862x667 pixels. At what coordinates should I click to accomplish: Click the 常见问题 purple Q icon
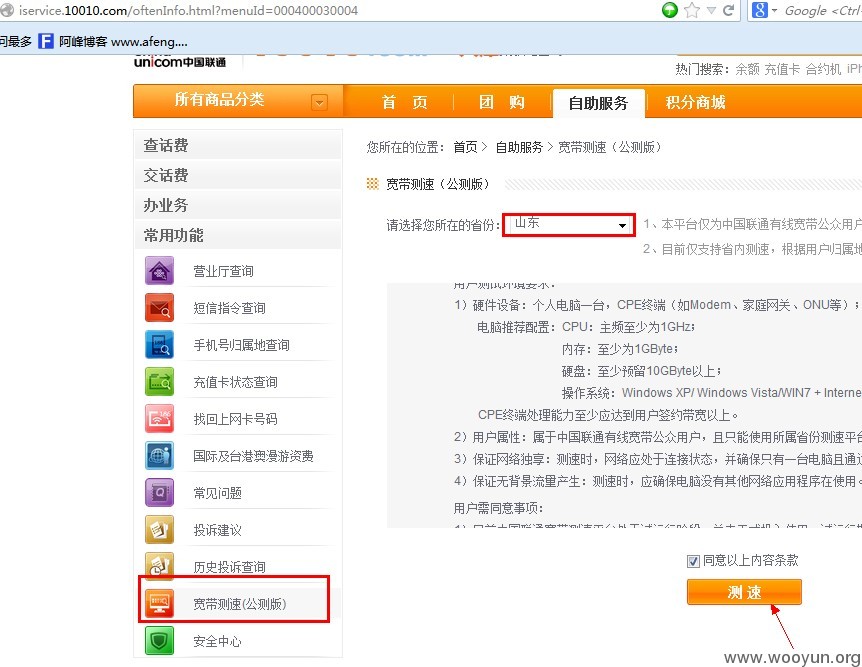(159, 493)
